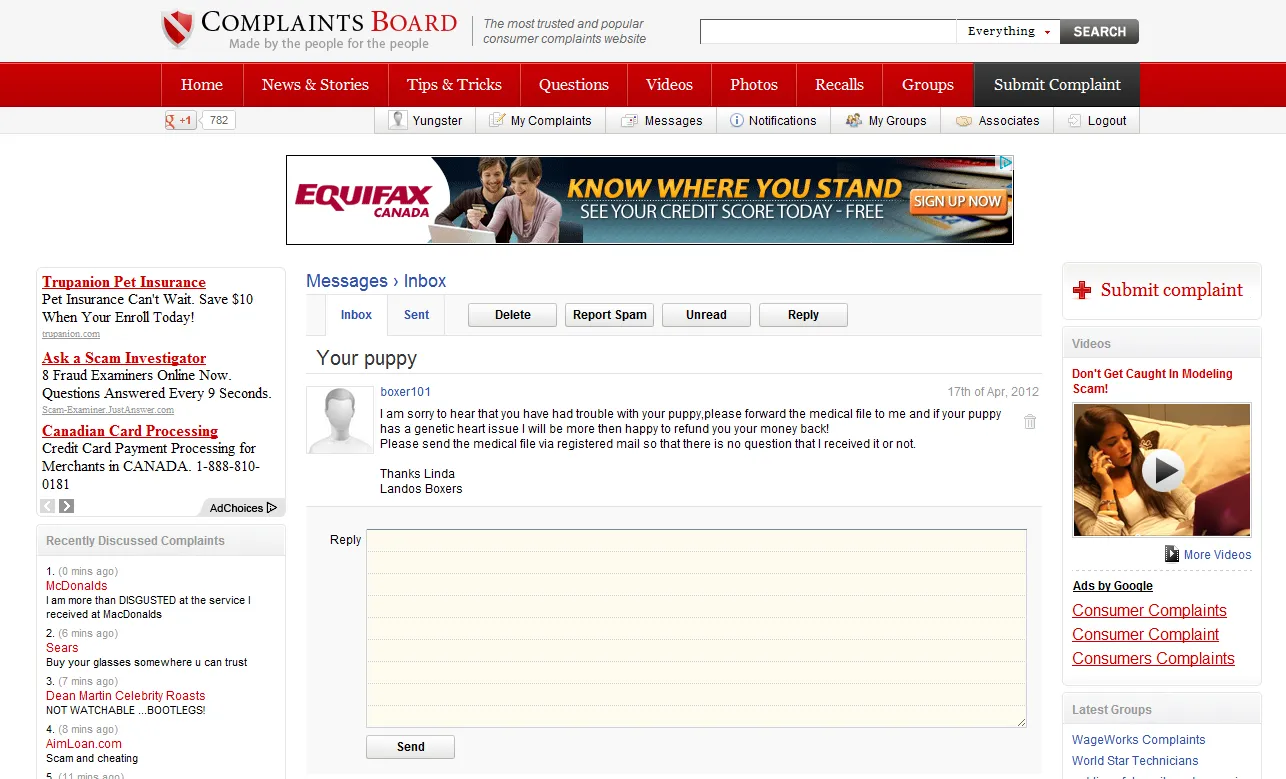Open the WageWorks Complaints group
This screenshot has width=1286, height=779.
click(x=1138, y=740)
